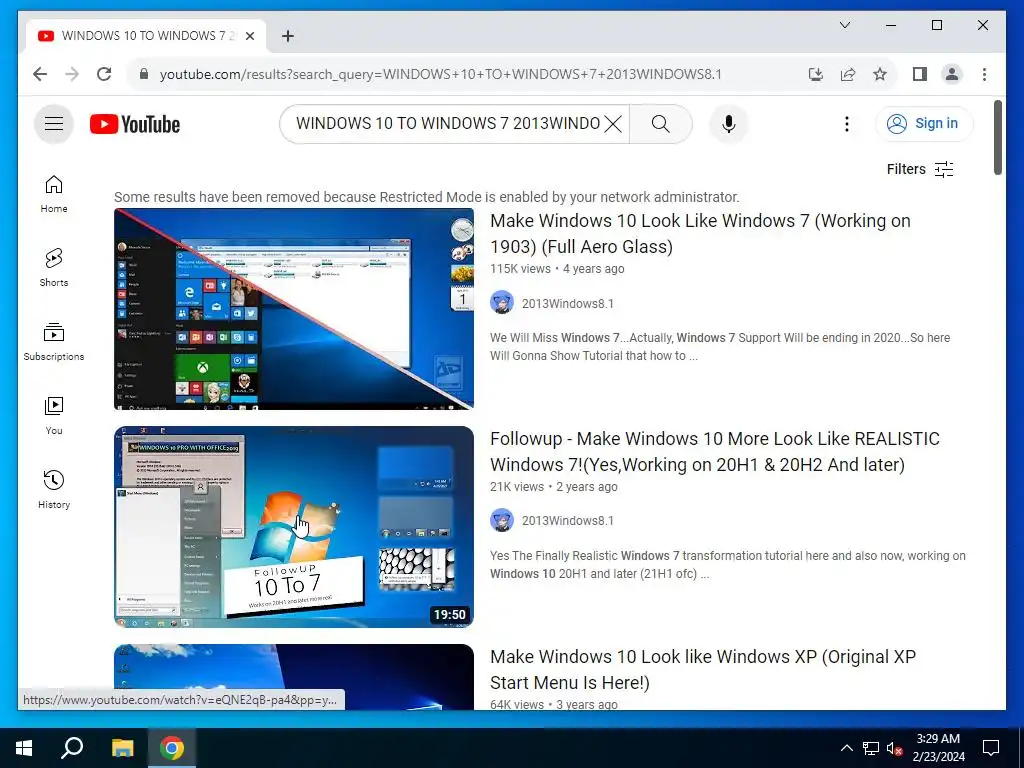Click description 'We Will Miss Windows 7...'
This screenshot has height=768, width=1024.
pyautogui.click(x=720, y=347)
